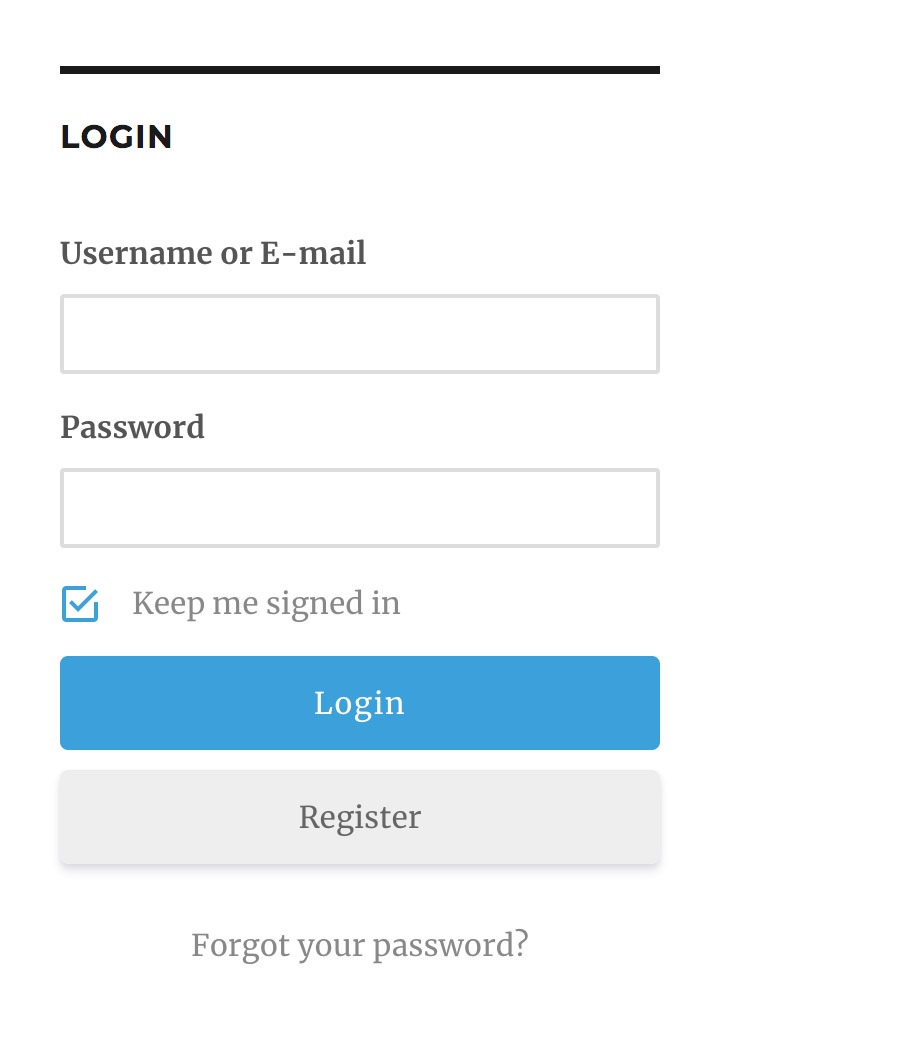The height and width of the screenshot is (1040, 916).
Task: Click the "Keep me signed in" label text
Action: (x=266, y=604)
